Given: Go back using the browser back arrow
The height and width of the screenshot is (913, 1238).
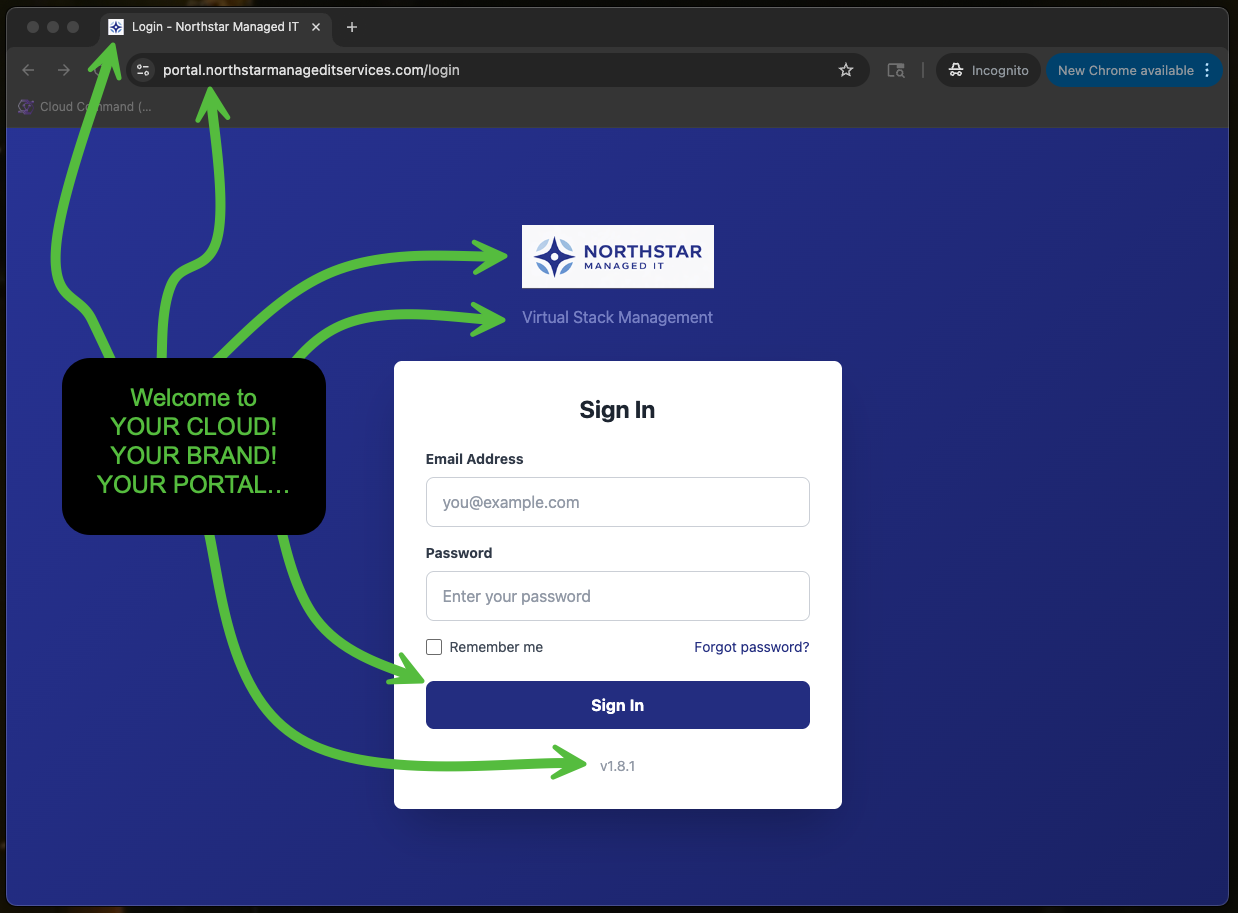Looking at the screenshot, I should click(28, 70).
